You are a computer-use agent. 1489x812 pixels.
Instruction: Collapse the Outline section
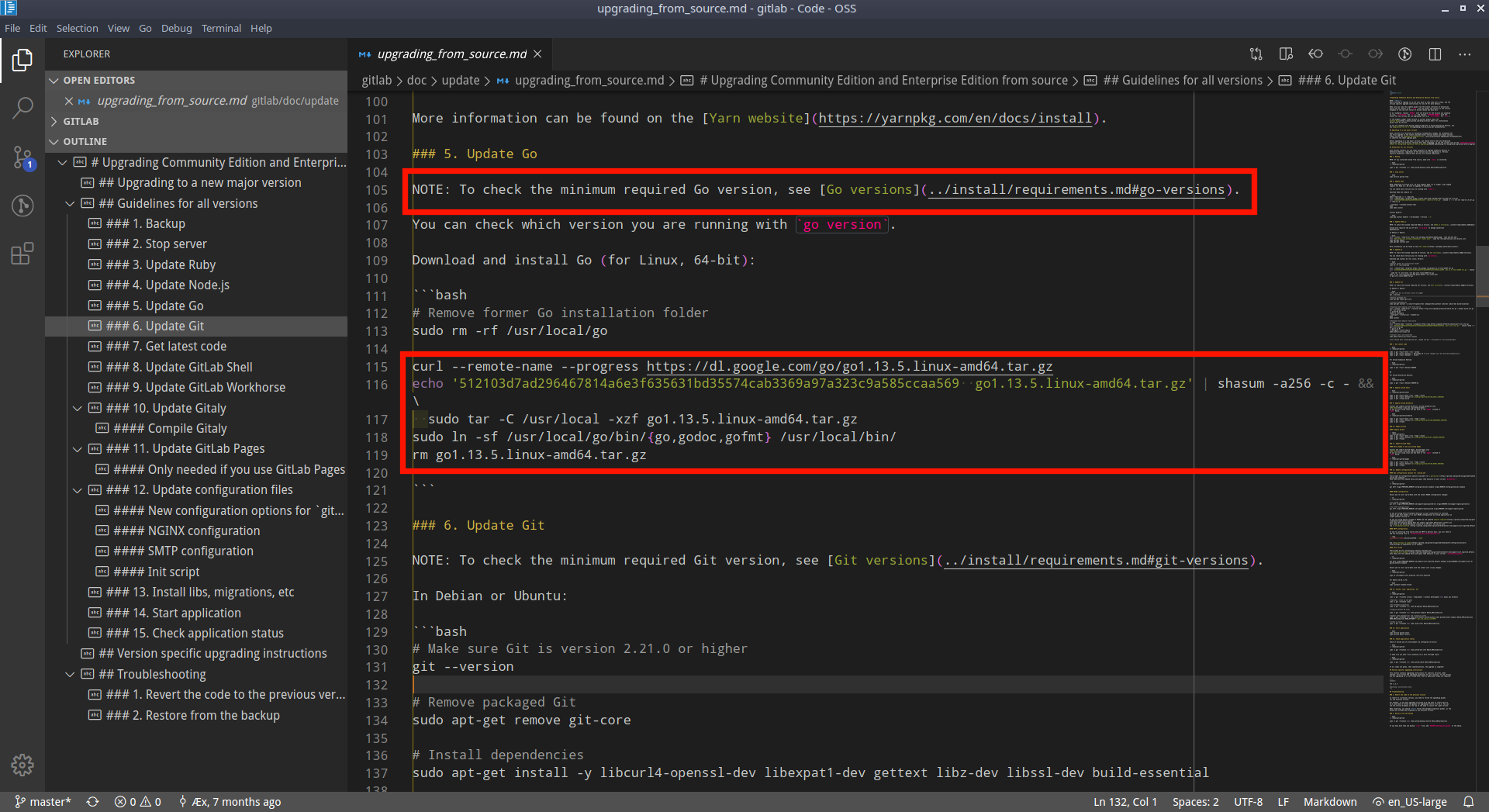pos(196,142)
